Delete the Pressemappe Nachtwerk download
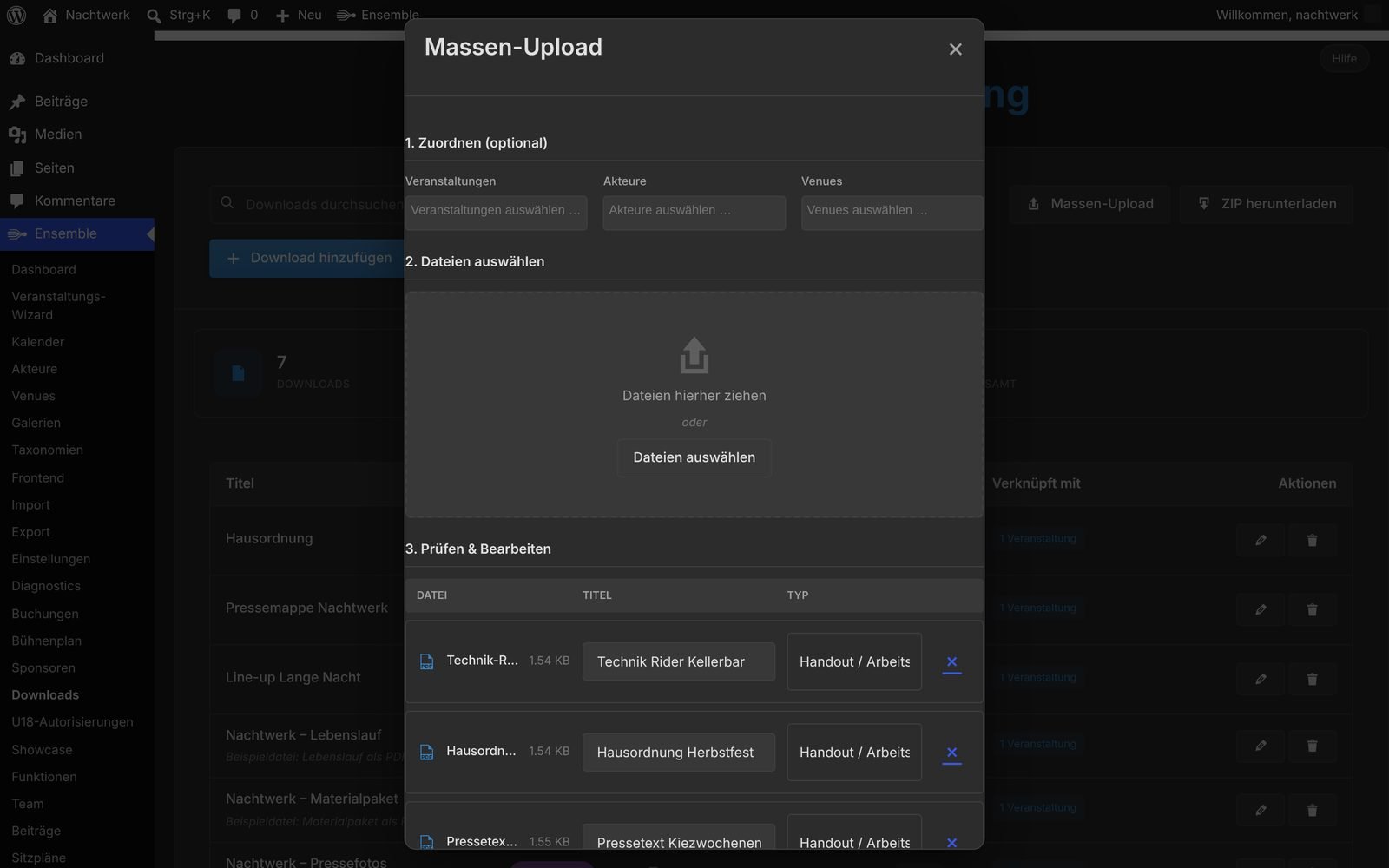Viewport: 1389px width, 868px height. pyautogui.click(x=1312, y=609)
